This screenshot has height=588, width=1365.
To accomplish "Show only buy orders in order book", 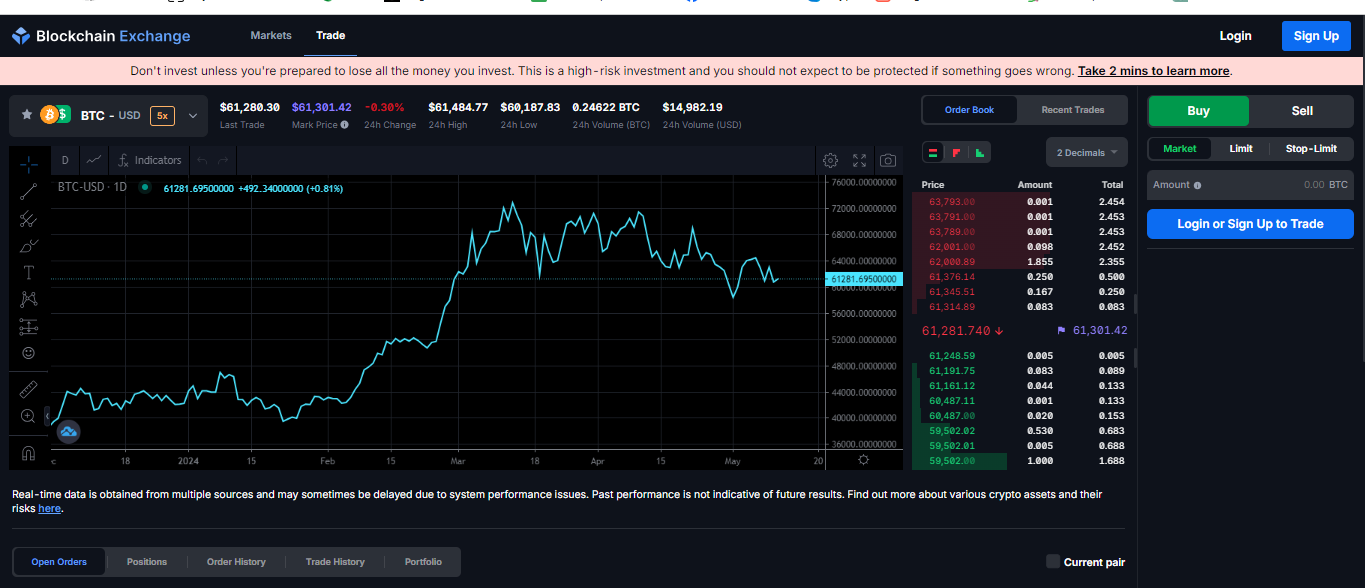I will point(981,153).
